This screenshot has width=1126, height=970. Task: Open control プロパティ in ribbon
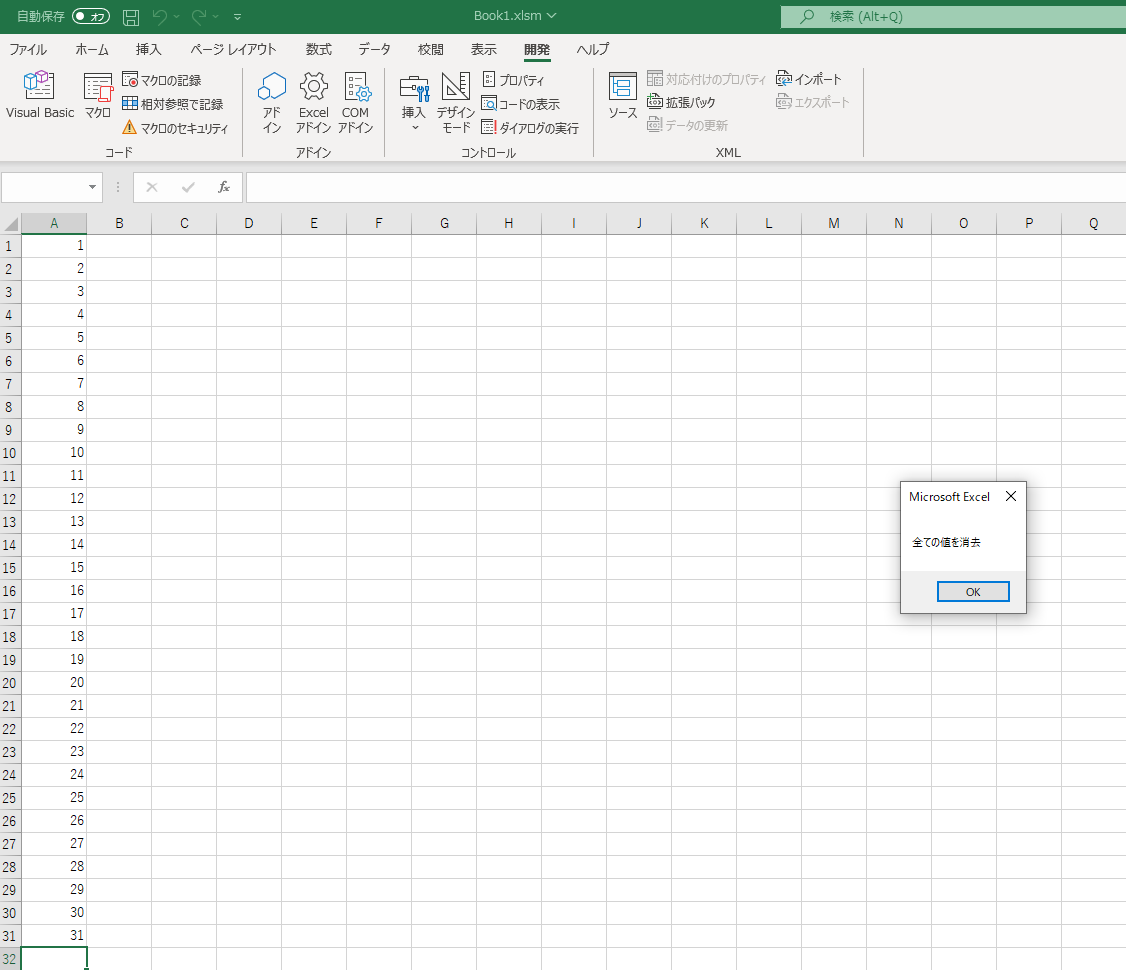pyautogui.click(x=514, y=80)
